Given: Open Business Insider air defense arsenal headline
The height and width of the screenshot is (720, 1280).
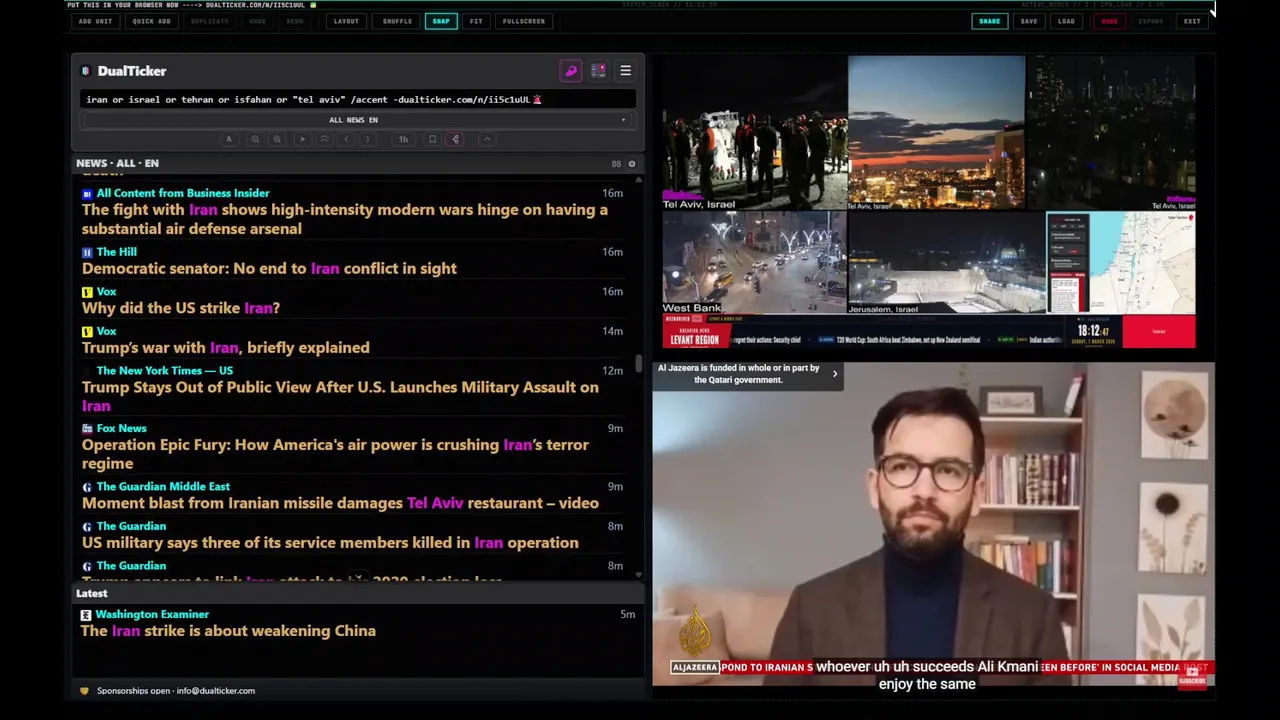Looking at the screenshot, I should (345, 219).
